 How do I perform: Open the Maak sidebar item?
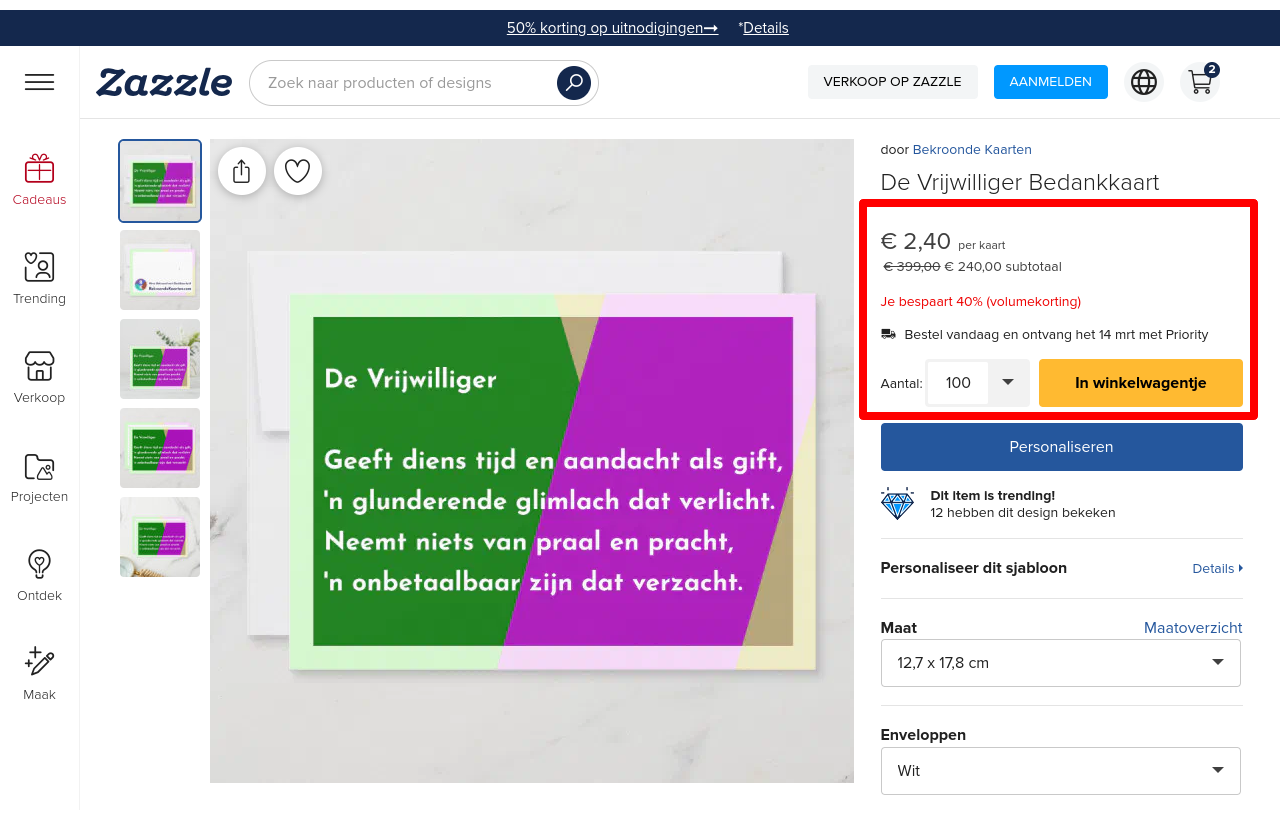click(x=39, y=673)
